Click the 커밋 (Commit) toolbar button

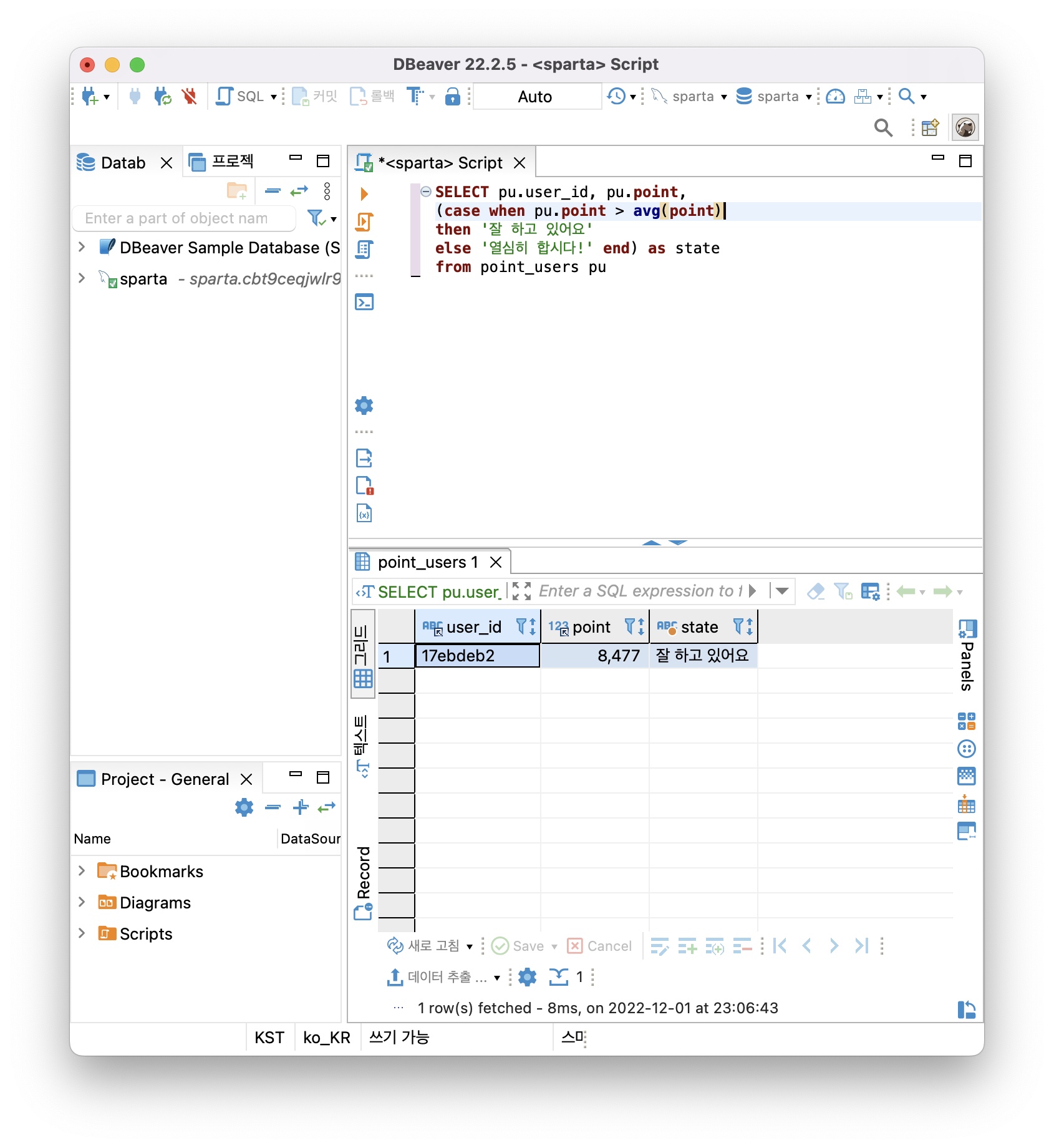pyautogui.click(x=315, y=97)
